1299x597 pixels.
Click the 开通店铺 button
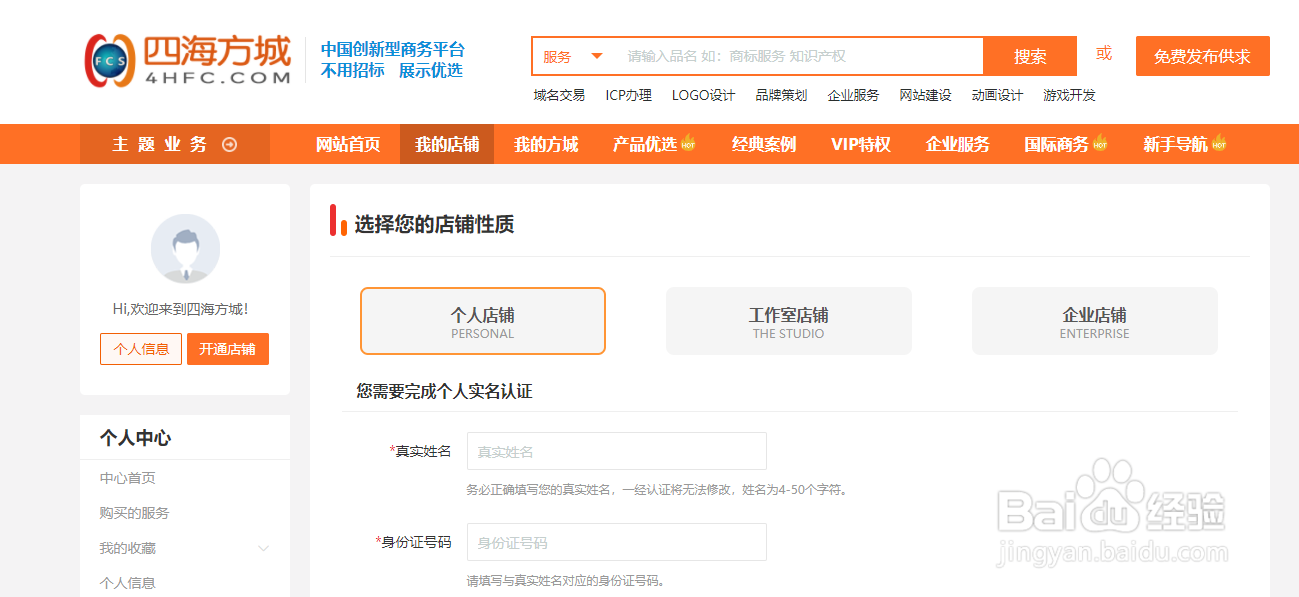click(228, 349)
